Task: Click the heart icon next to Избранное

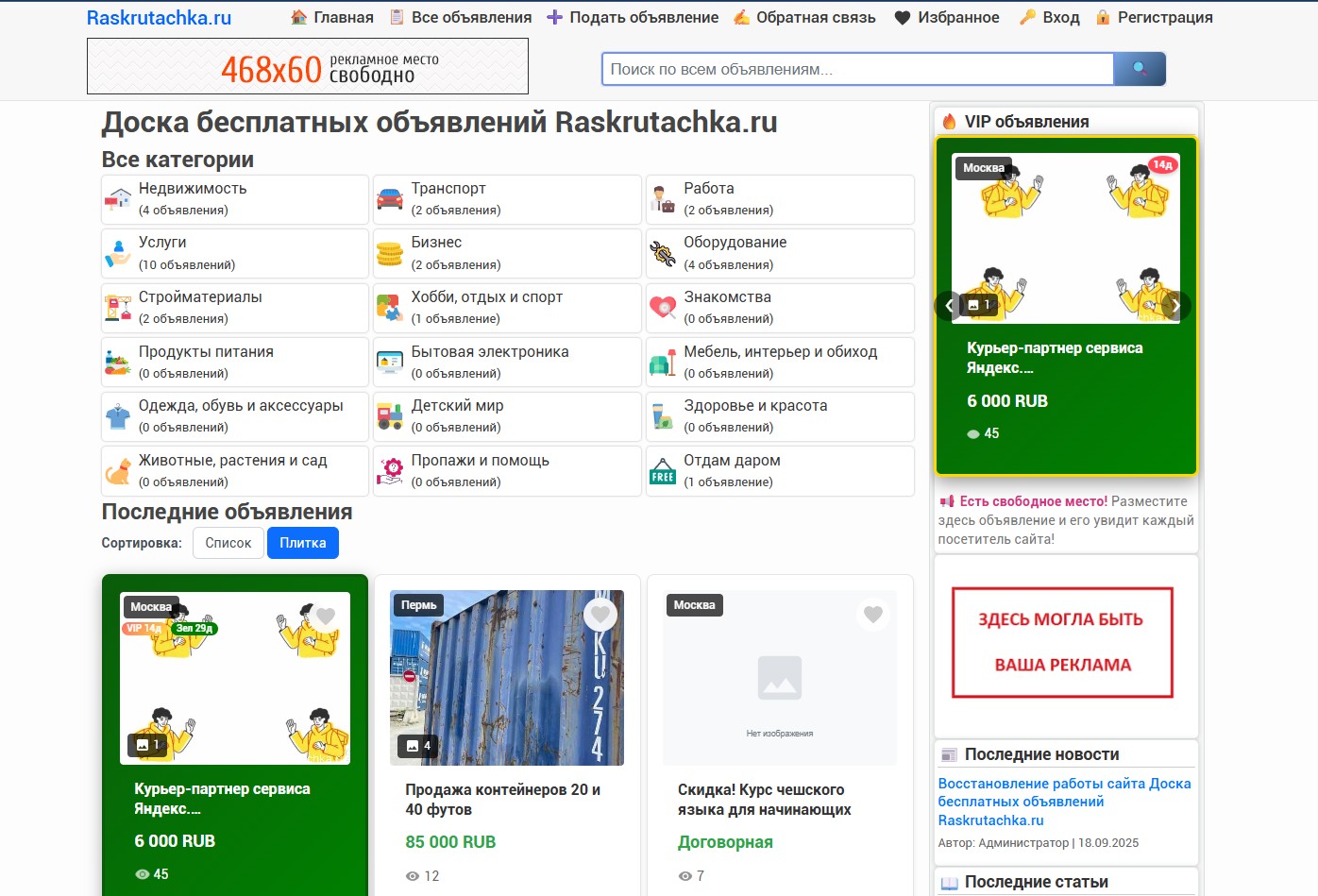Action: tap(904, 16)
